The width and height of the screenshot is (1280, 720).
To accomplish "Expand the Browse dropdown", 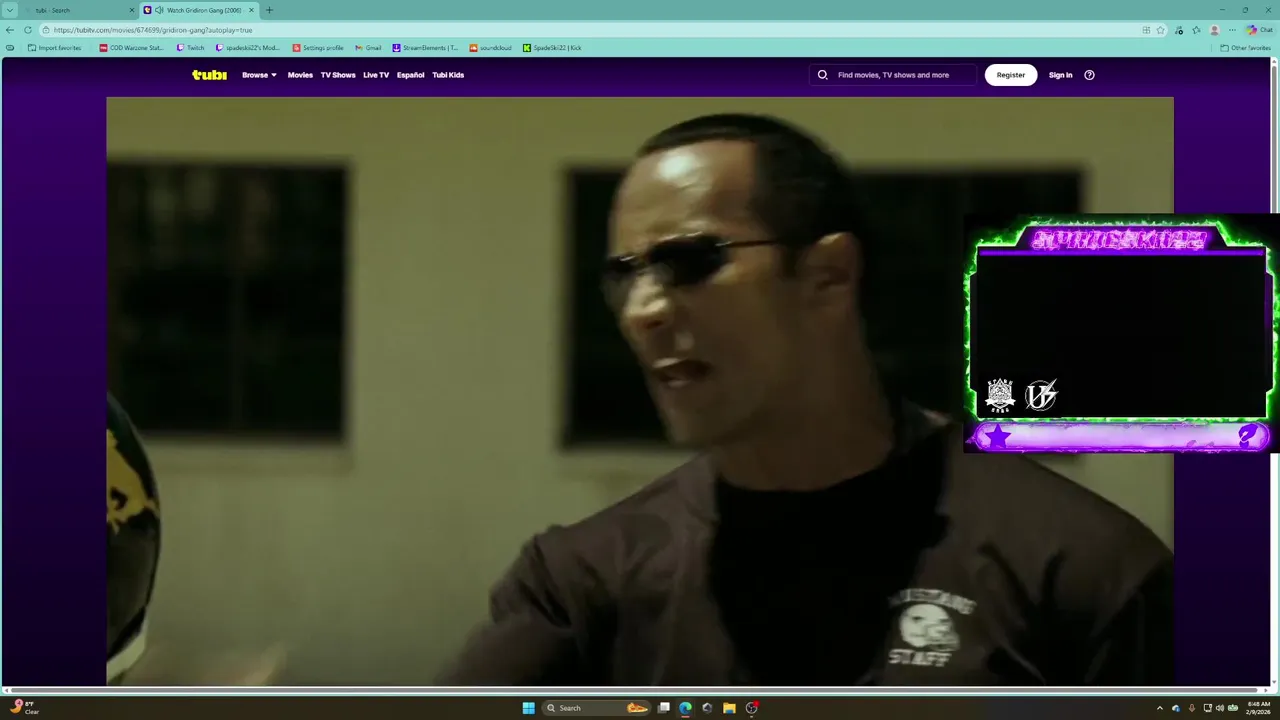I will (x=259, y=75).
